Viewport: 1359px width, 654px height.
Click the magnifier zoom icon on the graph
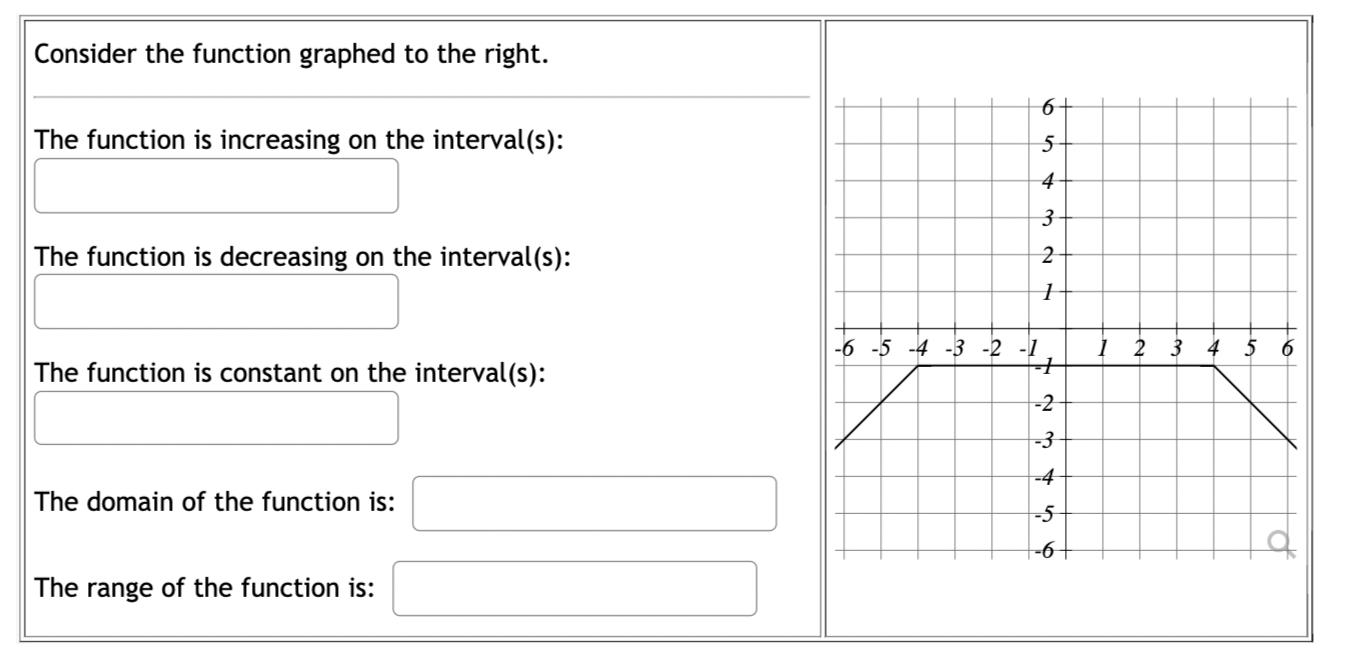1278,543
